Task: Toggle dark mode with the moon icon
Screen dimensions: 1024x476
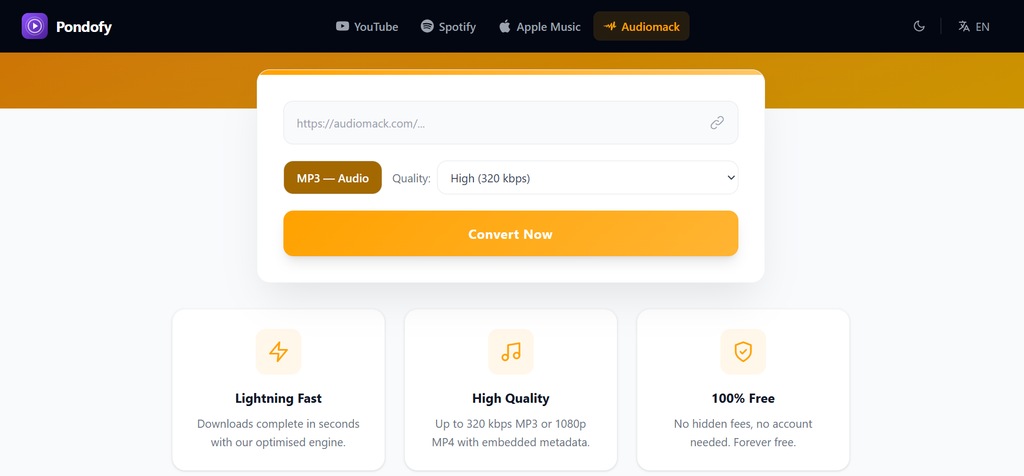Action: coord(919,26)
